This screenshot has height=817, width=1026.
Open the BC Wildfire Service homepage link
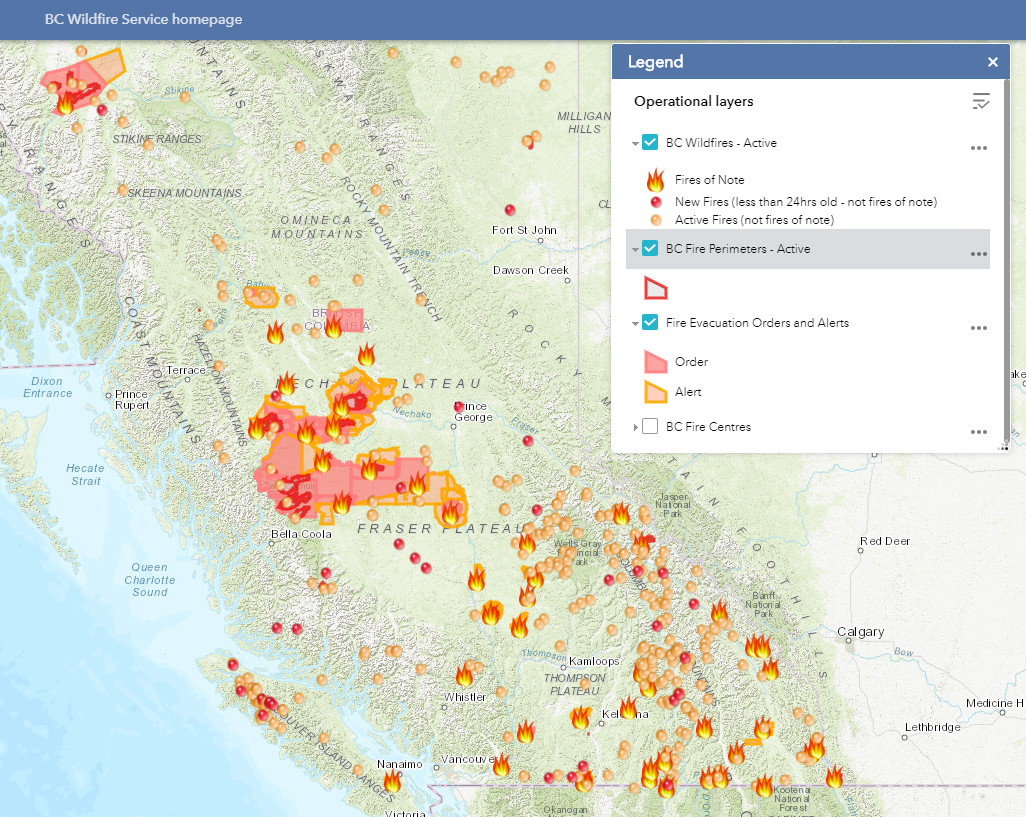pos(143,19)
